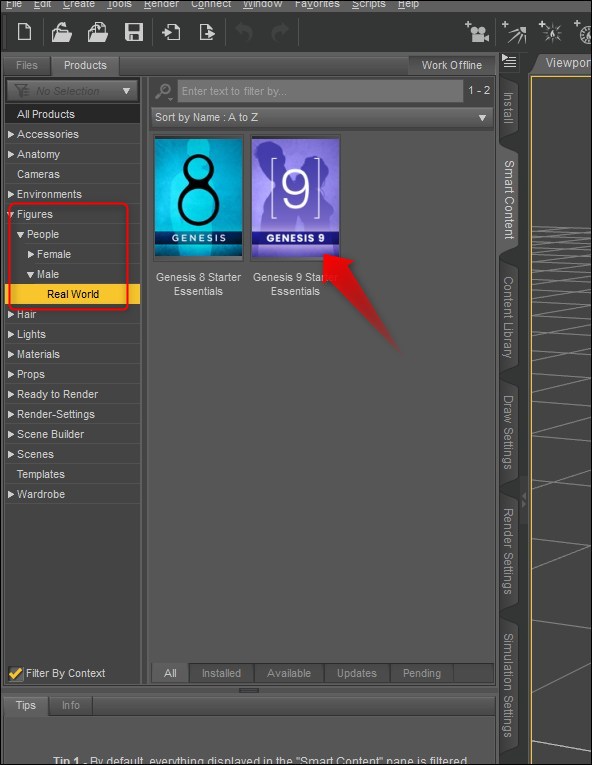
Task: Open the Sort by Name dropdown
Action: point(321,118)
